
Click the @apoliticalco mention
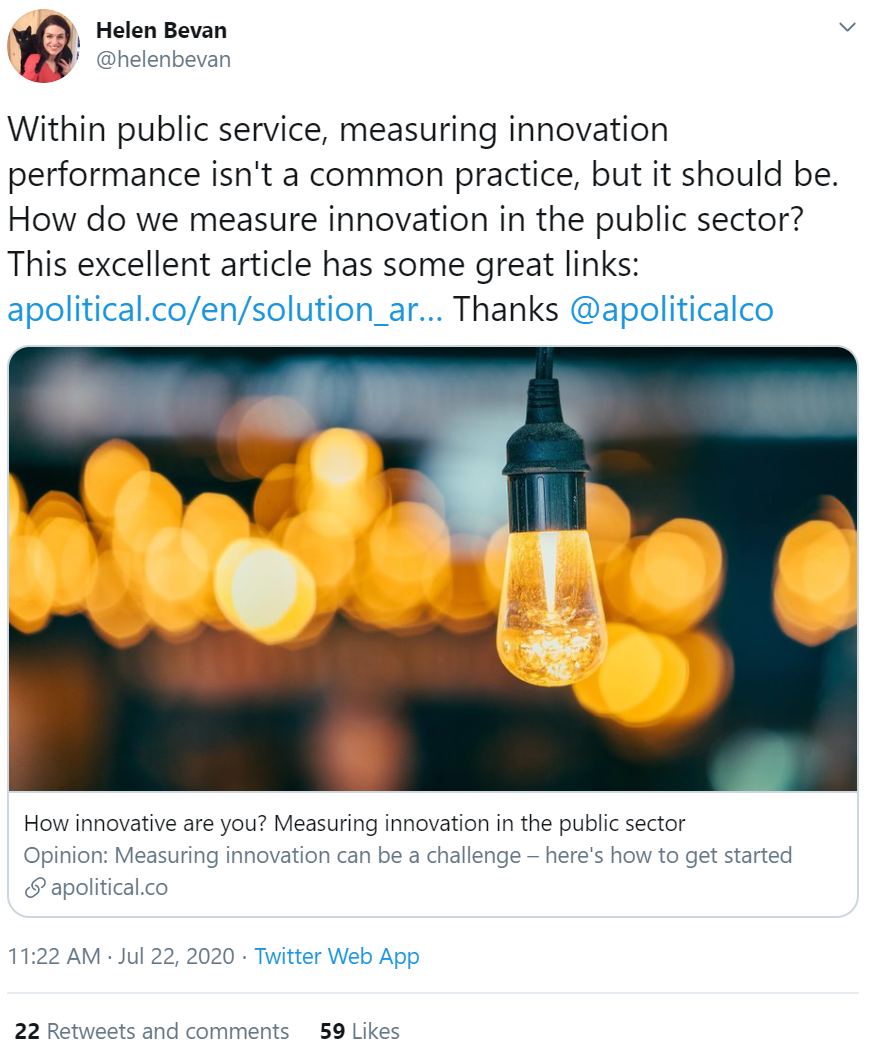coord(671,309)
